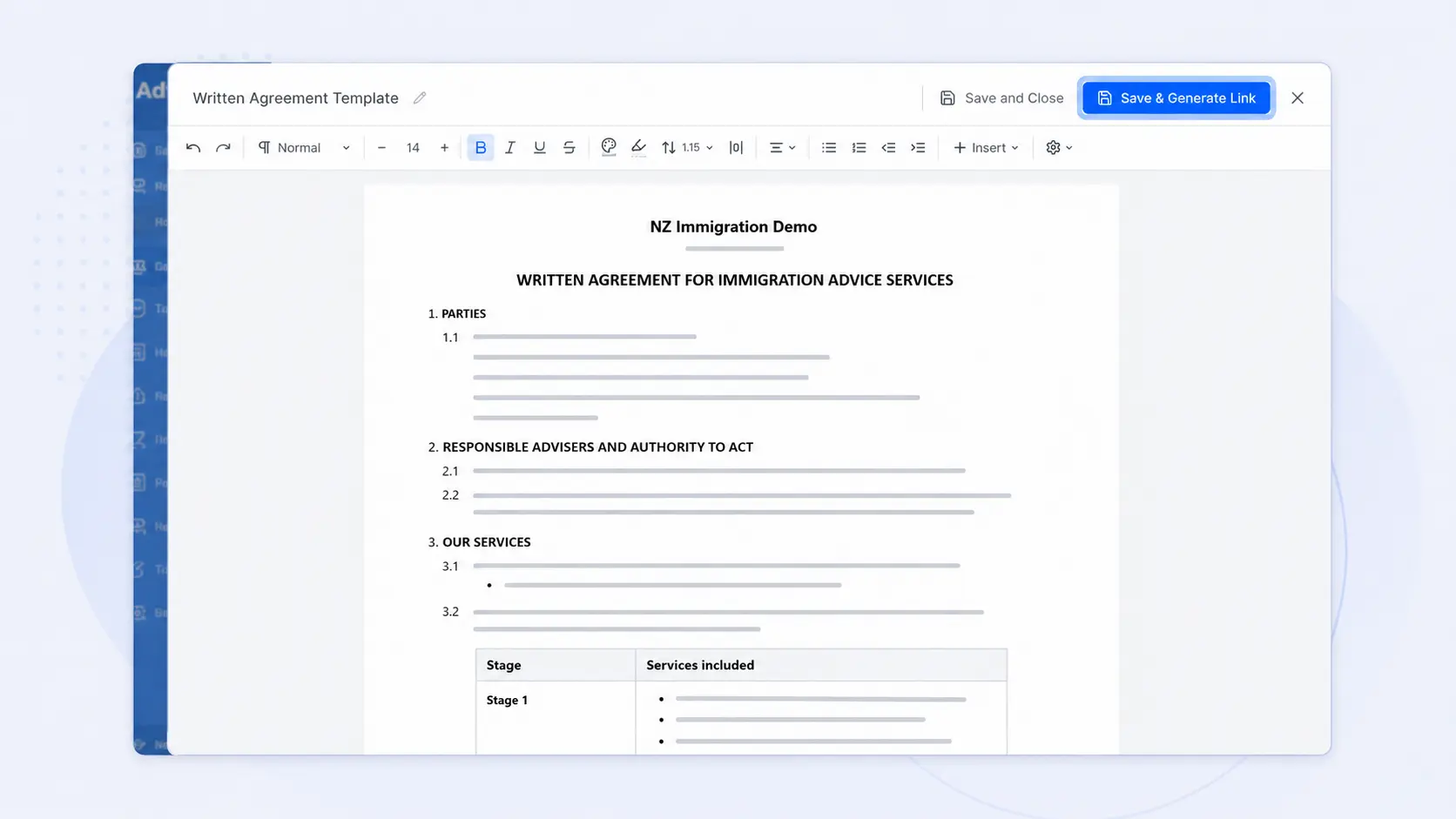This screenshot has width=1456, height=819.
Task: Insert a numbered list
Action: 859,148
